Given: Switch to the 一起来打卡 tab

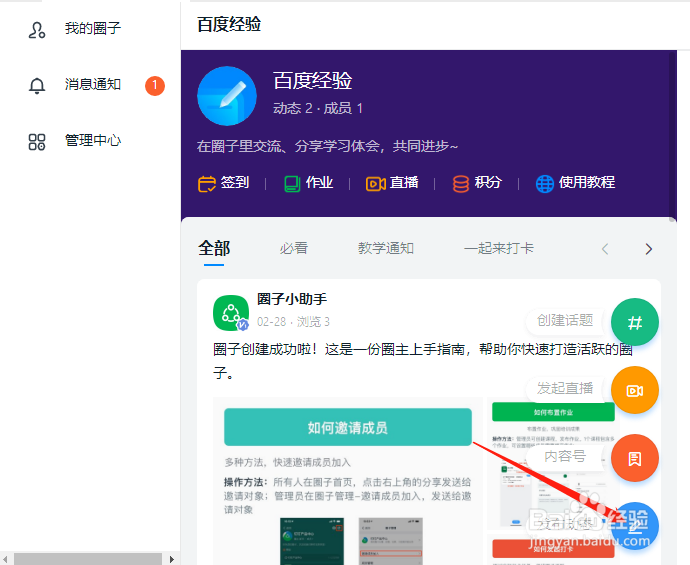Looking at the screenshot, I should (499, 248).
